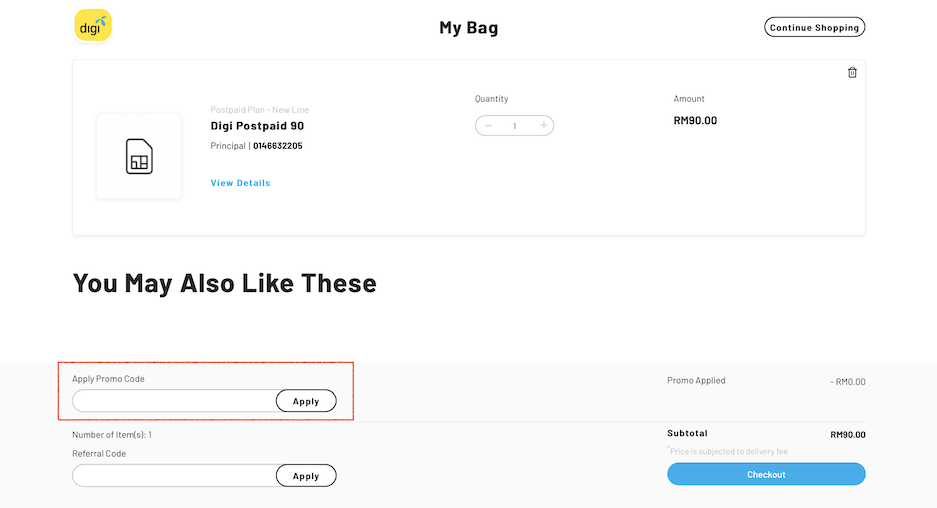Click the quantity value field
Image resolution: width=937 pixels, height=508 pixels.
point(515,126)
